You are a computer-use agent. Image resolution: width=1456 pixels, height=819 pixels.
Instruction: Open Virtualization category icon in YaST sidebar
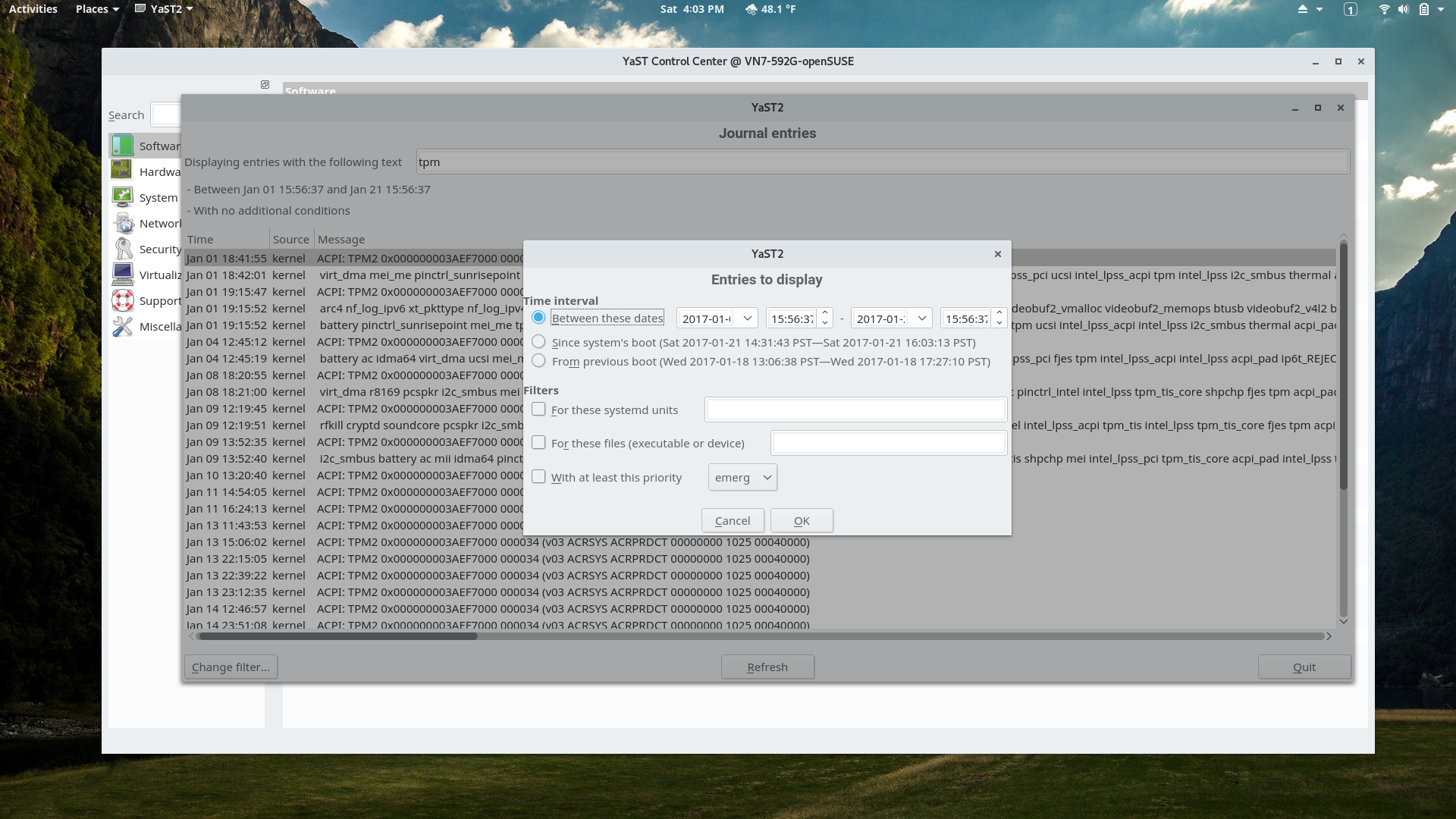click(x=122, y=275)
